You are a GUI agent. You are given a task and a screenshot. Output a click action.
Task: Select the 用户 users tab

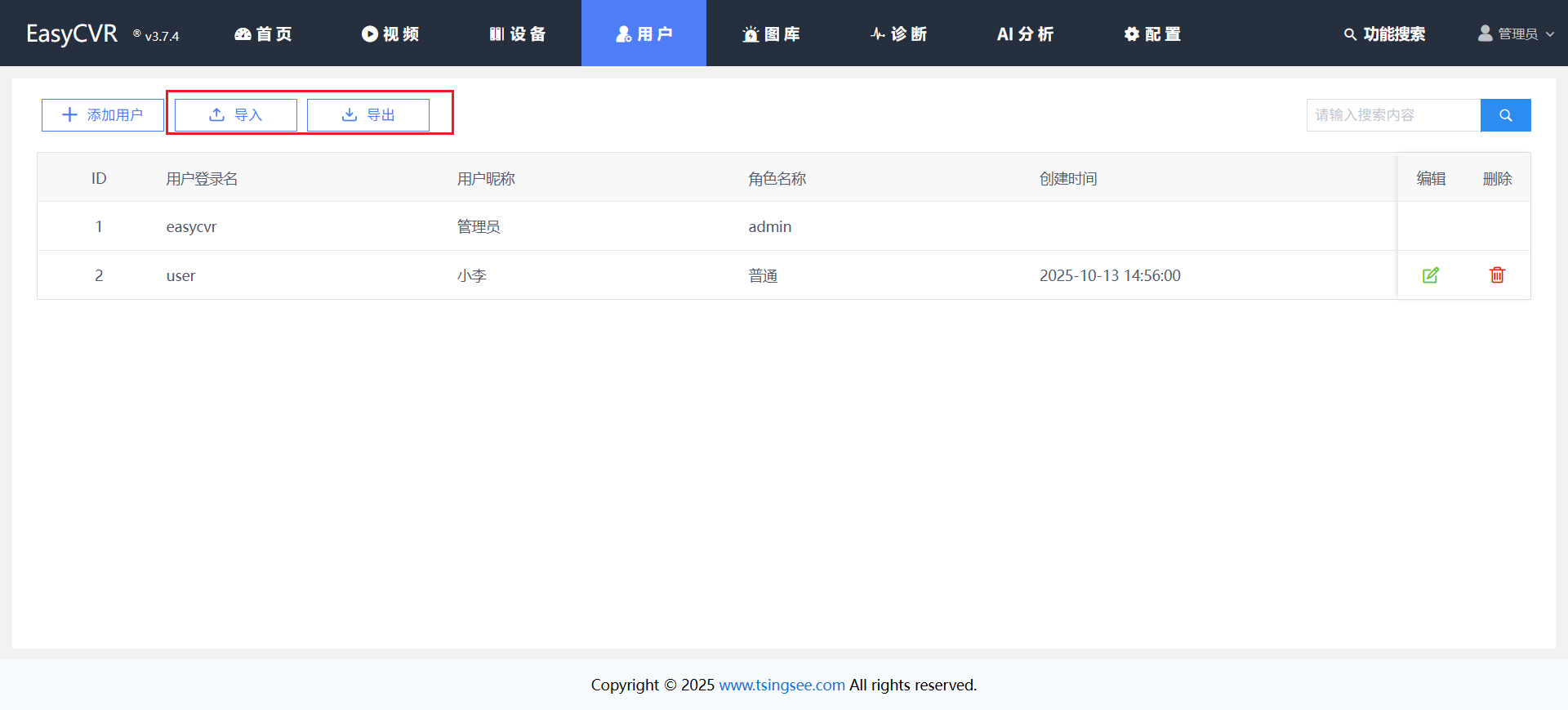pos(644,33)
